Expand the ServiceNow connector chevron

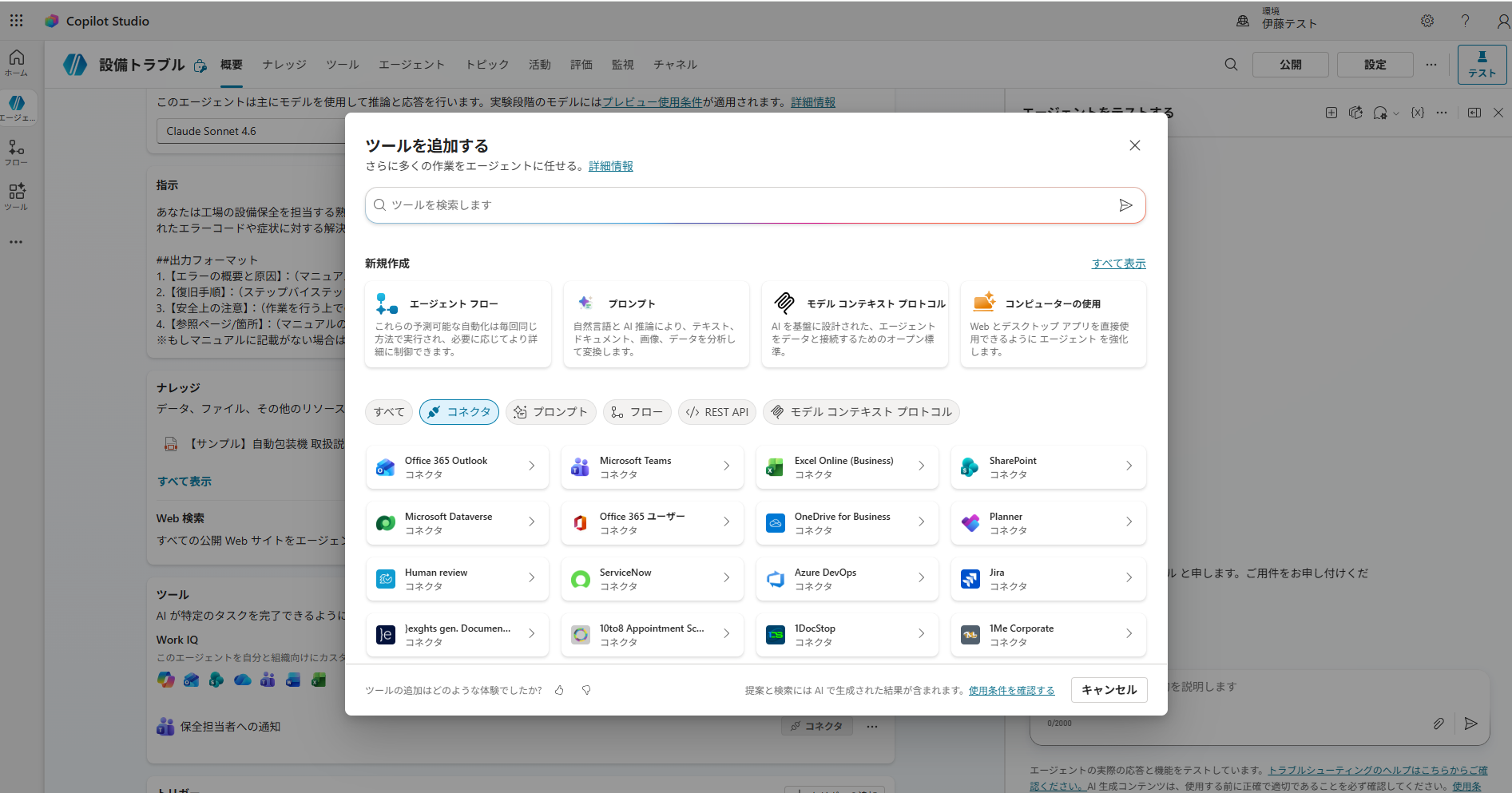(x=726, y=577)
